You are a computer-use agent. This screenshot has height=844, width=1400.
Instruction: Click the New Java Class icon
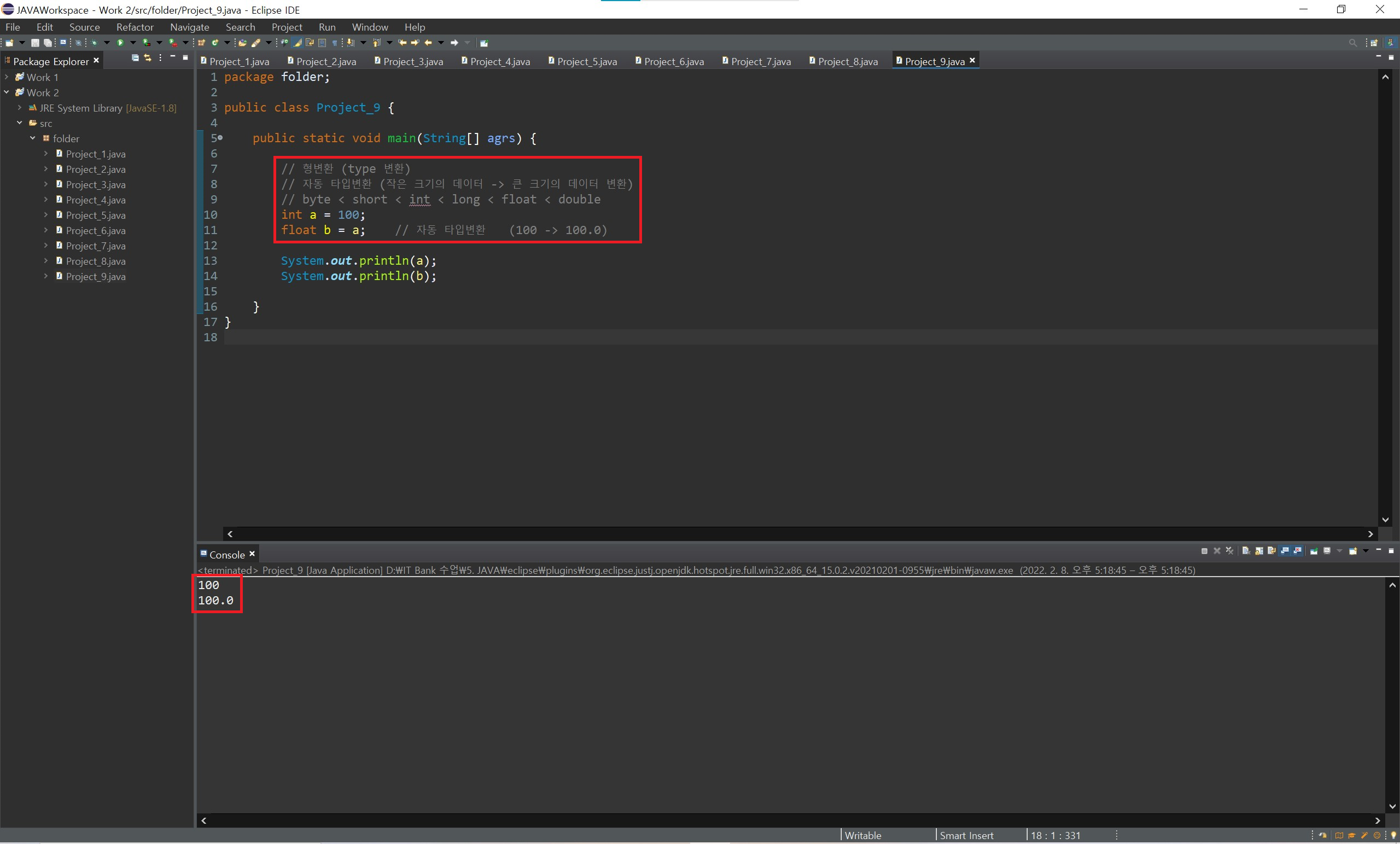215,43
